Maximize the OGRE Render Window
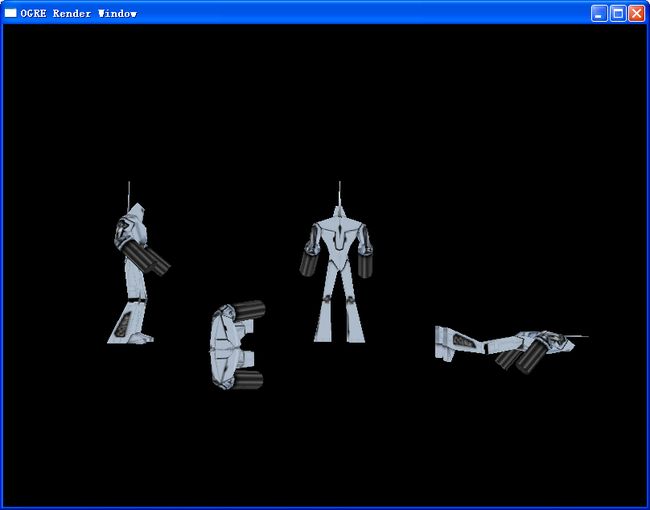 tap(618, 13)
